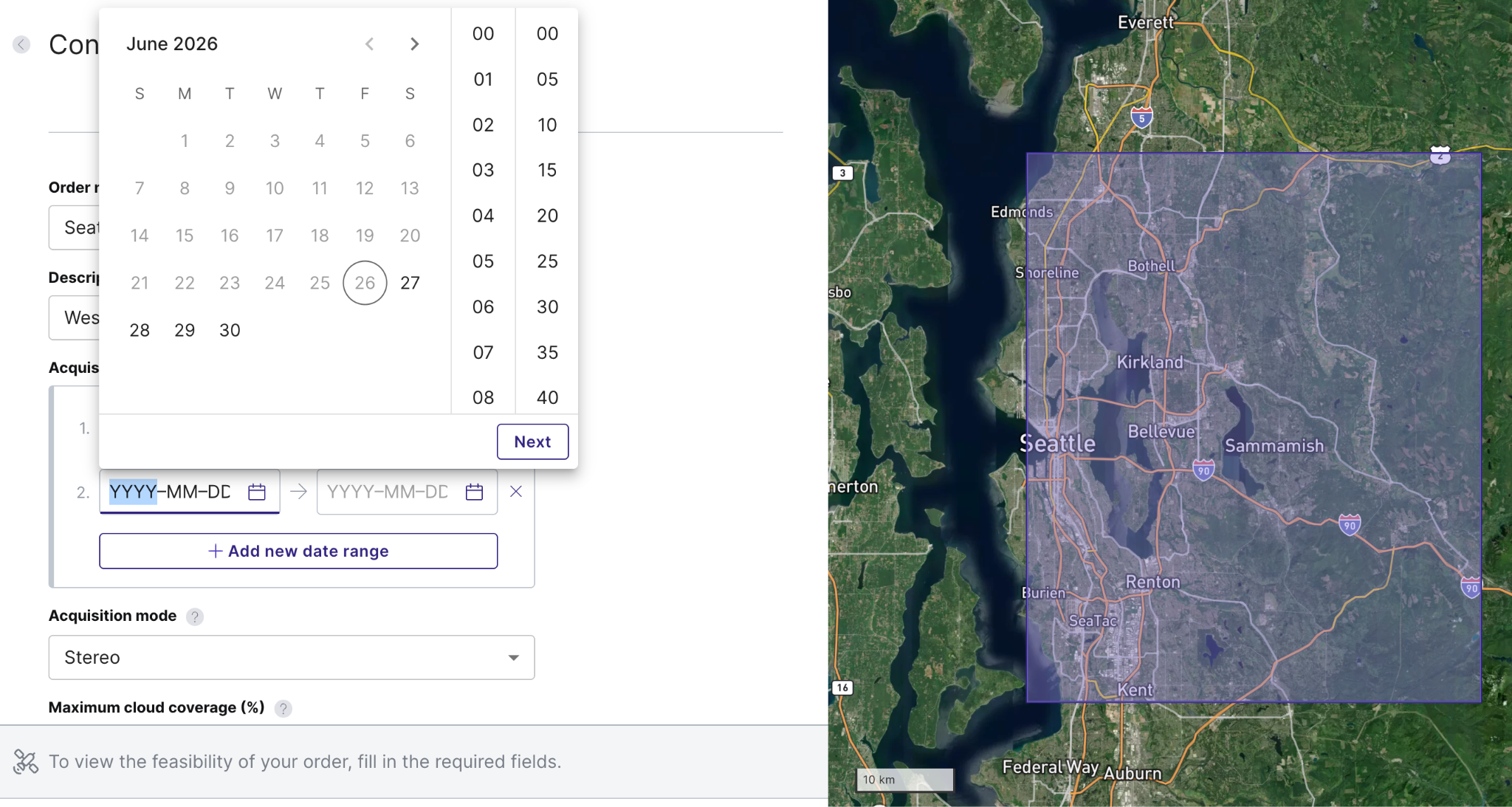Screen dimensions: 1512x807
Task: Open the end date calendar icon
Action: tap(475, 492)
